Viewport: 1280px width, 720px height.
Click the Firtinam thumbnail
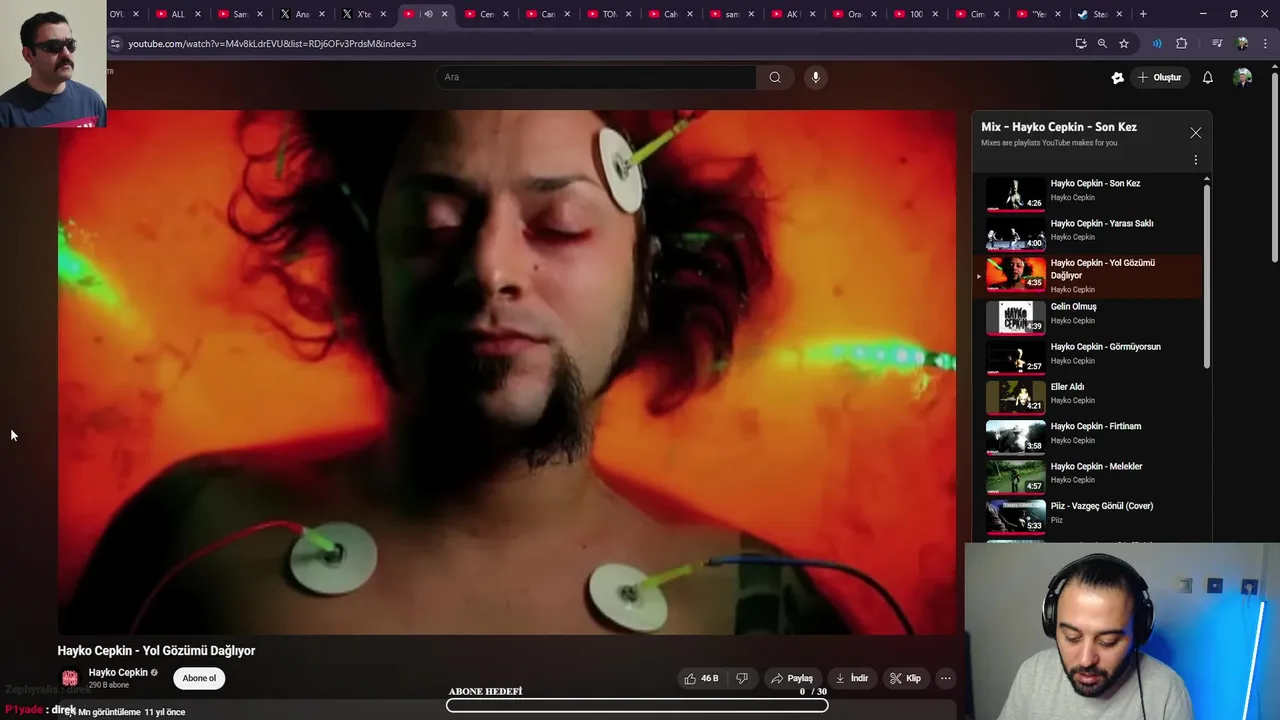click(x=1015, y=436)
